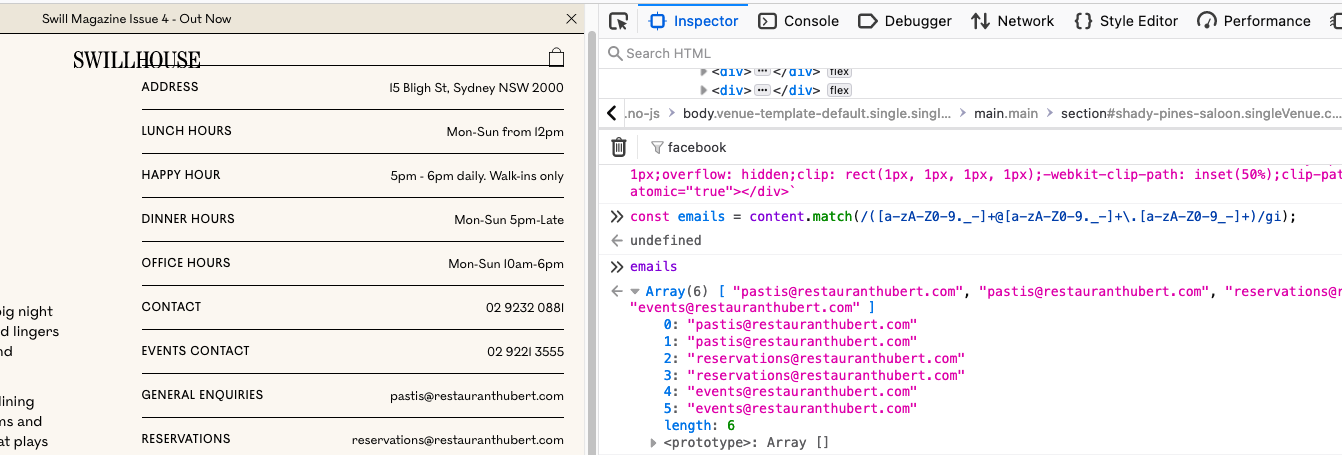Switch to the Inspector tab
This screenshot has width=1342, height=455.
click(x=693, y=21)
